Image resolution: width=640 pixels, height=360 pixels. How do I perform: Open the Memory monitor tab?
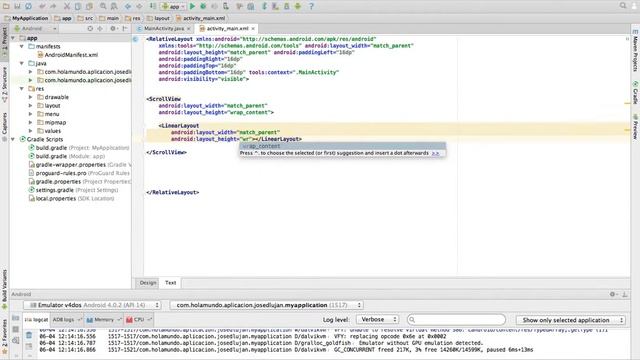pos(103,320)
